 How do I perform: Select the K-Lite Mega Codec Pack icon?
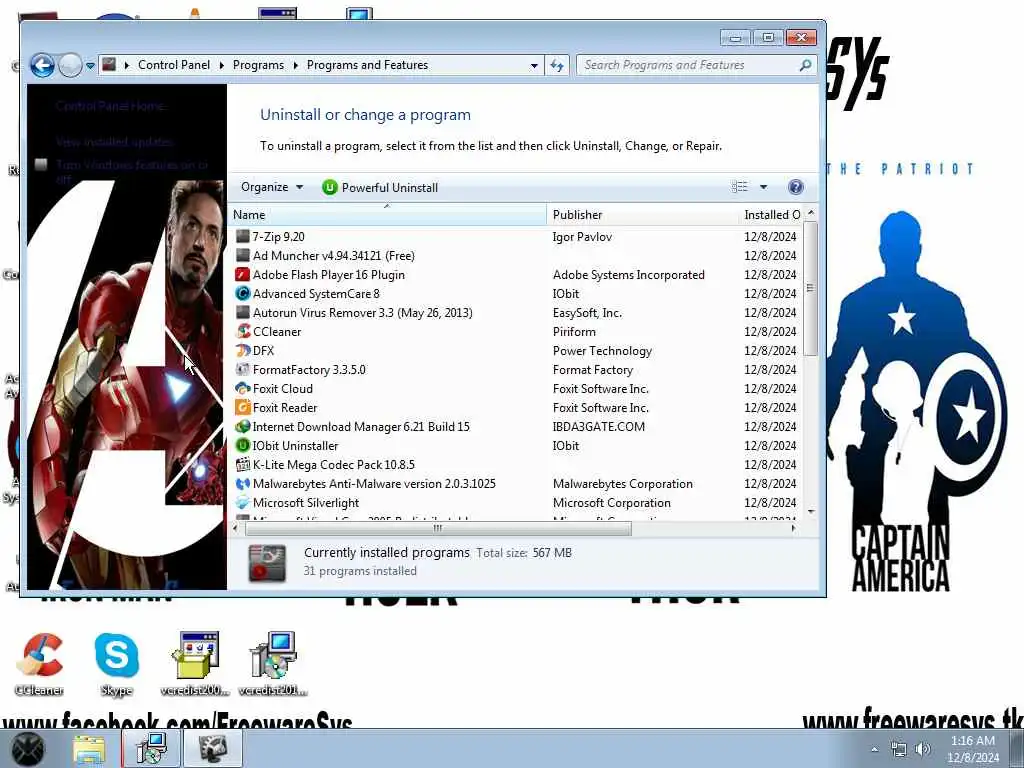(243, 464)
